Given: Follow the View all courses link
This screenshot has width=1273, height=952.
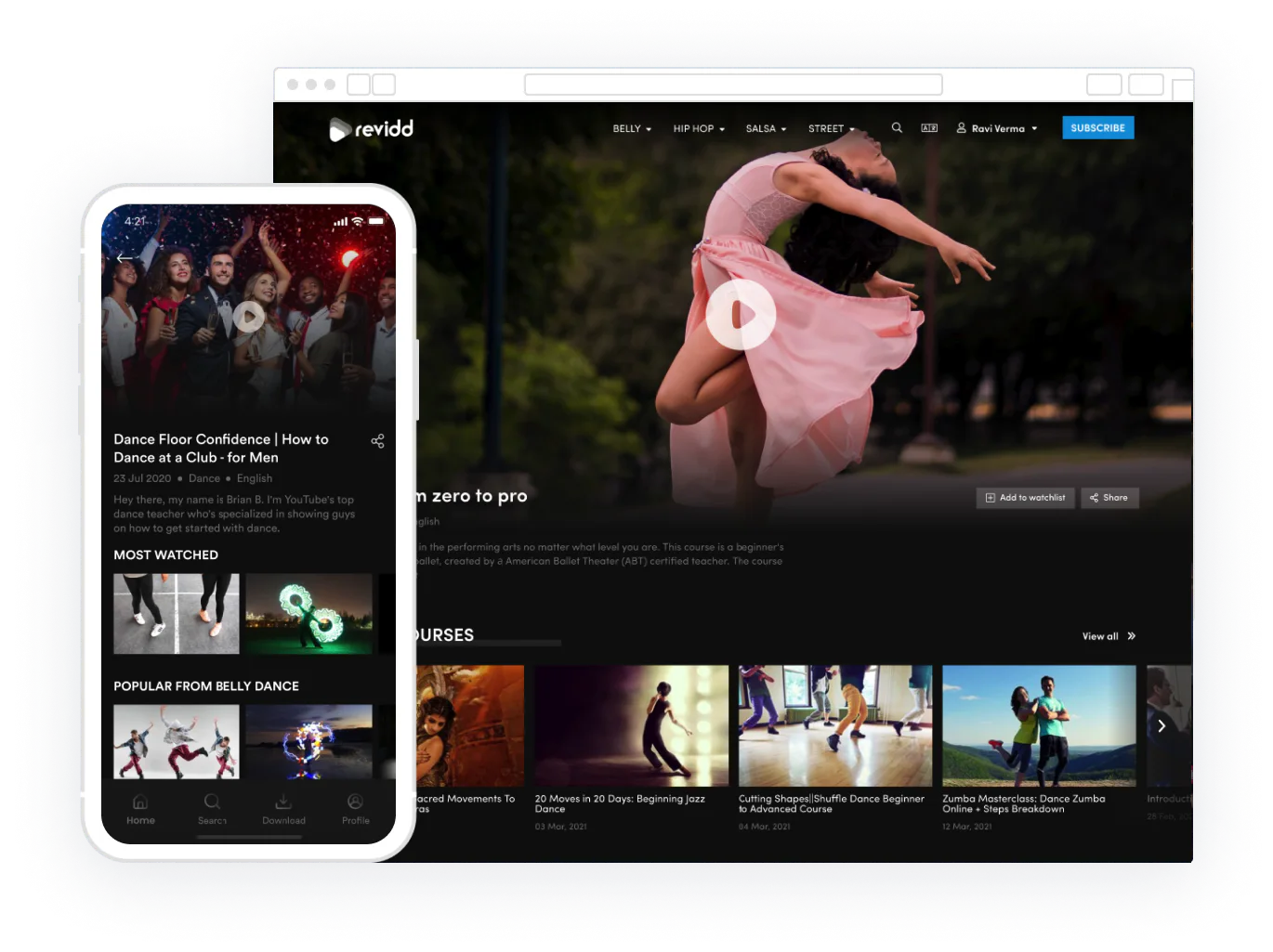Looking at the screenshot, I should pos(1109,636).
